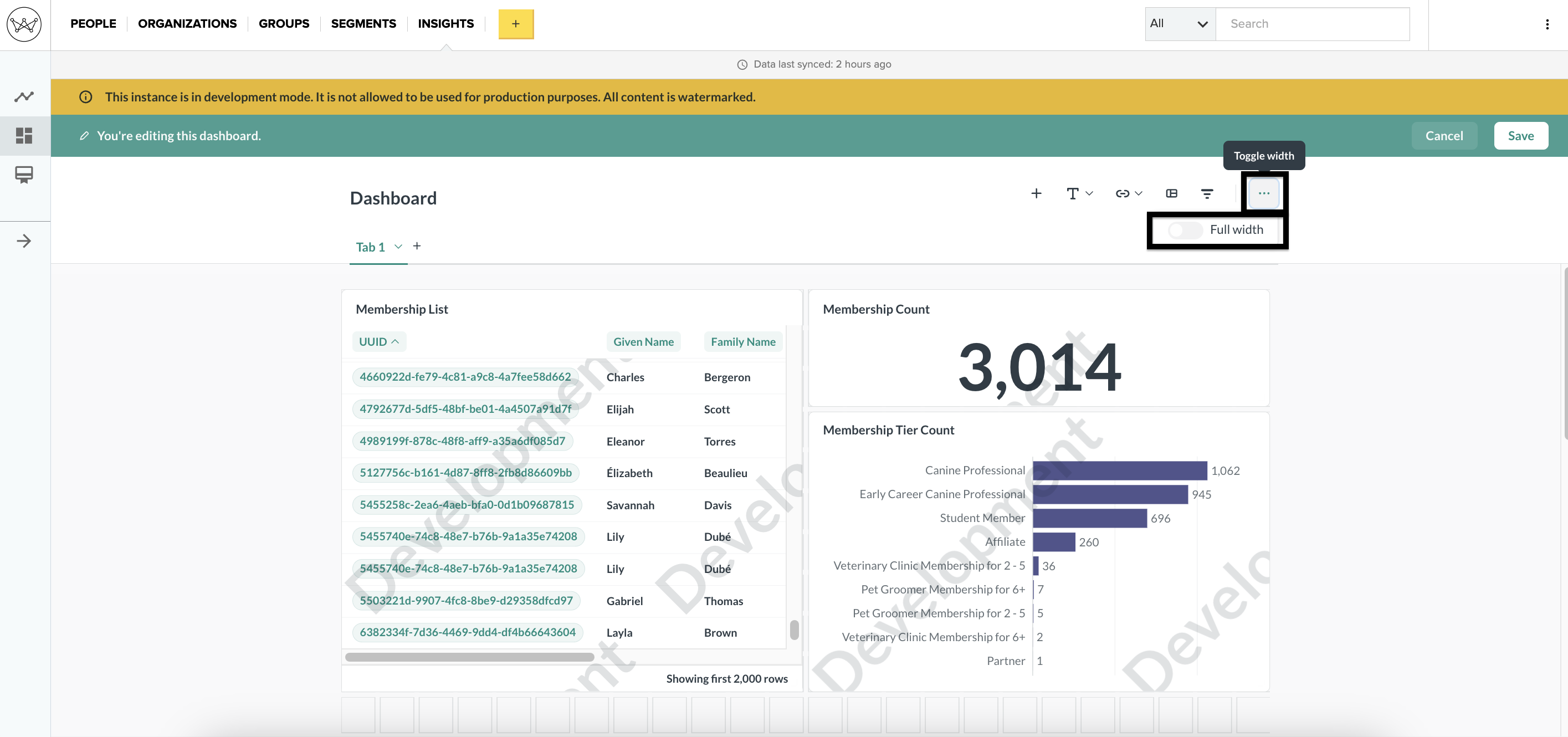Add a chart with the plus icon

[1036, 193]
